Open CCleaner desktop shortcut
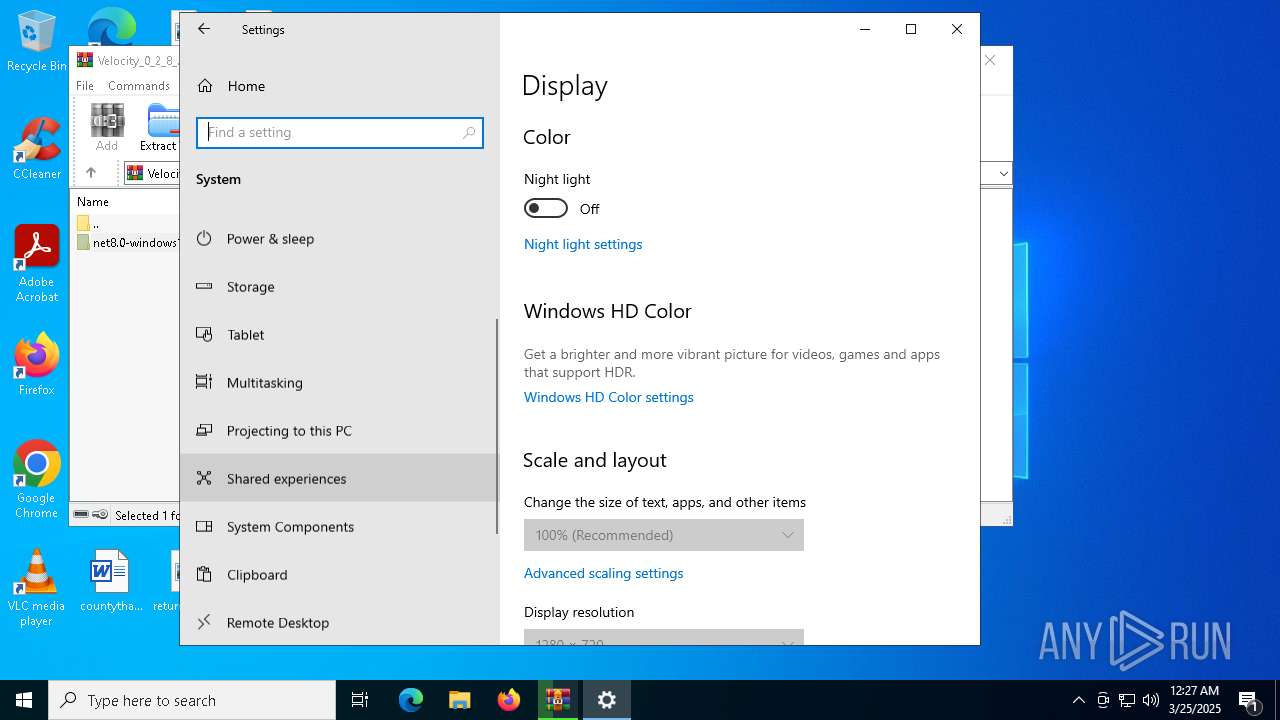Image resolution: width=1280 pixels, height=720 pixels. (37, 149)
